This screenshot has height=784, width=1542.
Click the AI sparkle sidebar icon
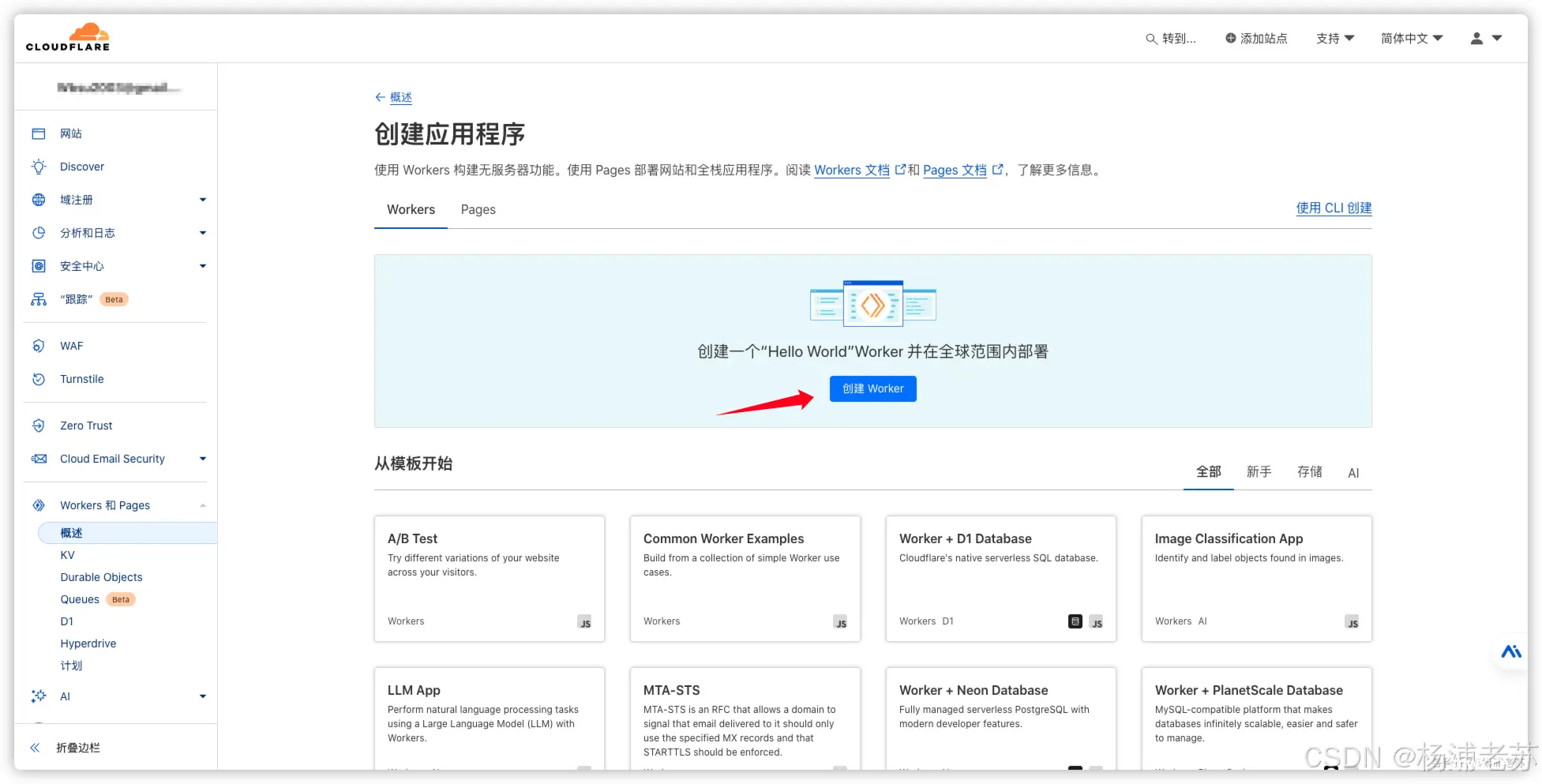point(39,696)
